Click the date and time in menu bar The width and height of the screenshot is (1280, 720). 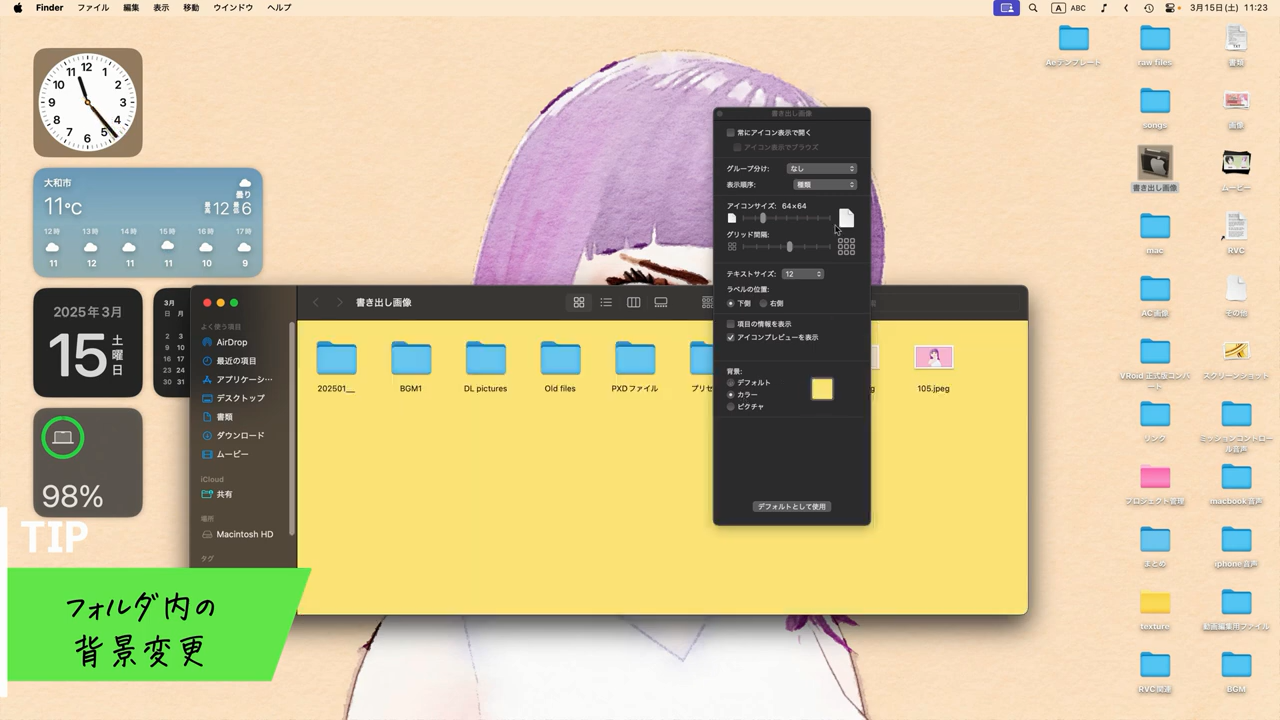(x=1228, y=7)
